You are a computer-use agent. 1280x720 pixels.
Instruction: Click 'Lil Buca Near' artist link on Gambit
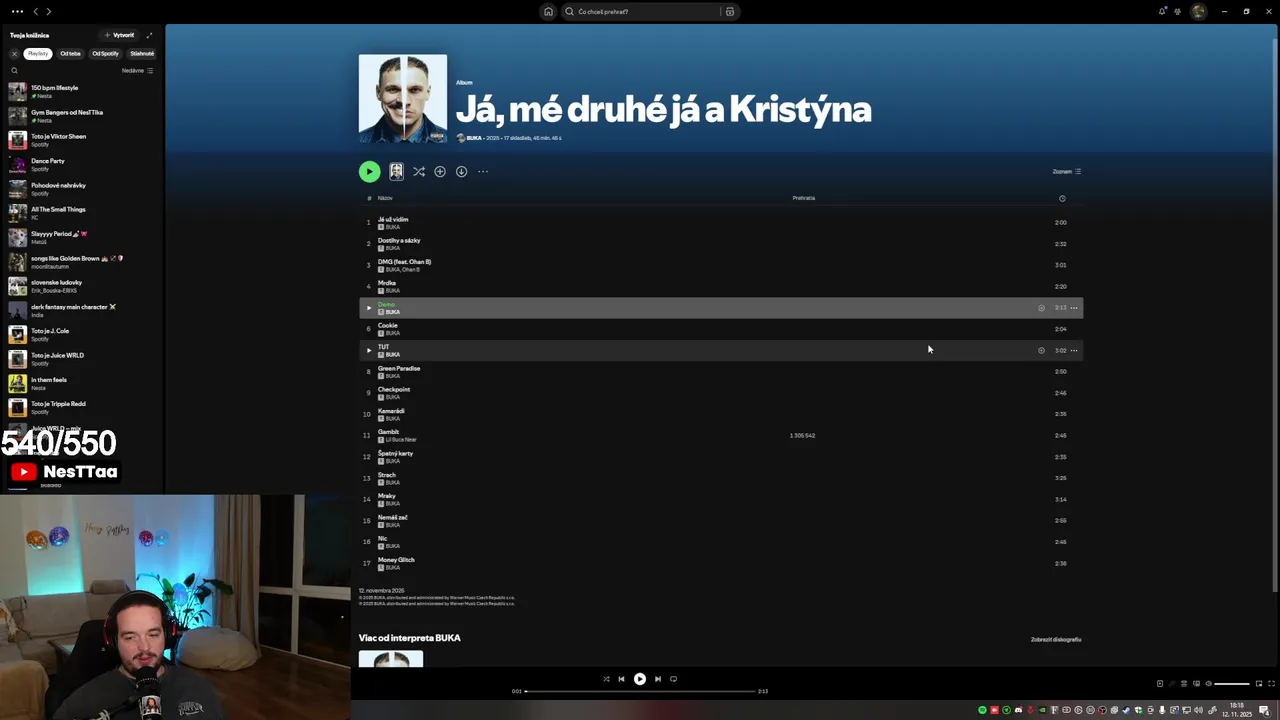pos(401,440)
